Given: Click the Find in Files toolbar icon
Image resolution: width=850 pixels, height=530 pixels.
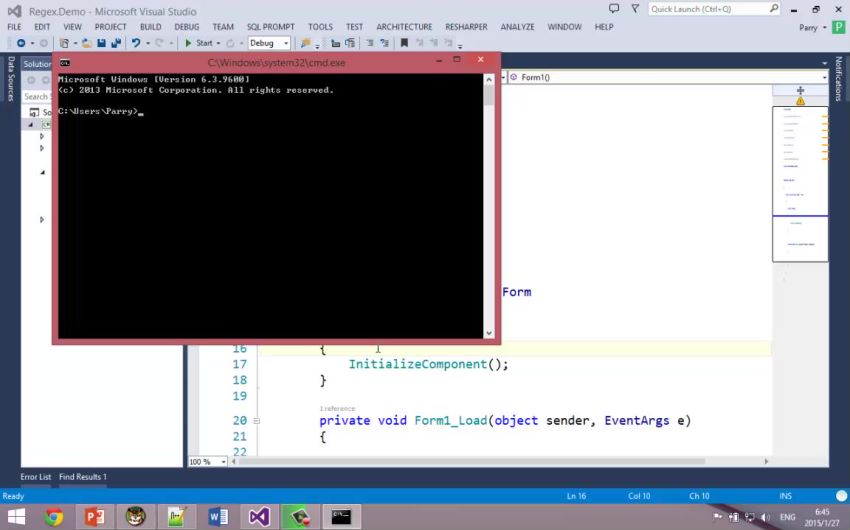Looking at the screenshot, I should click(x=306, y=43).
